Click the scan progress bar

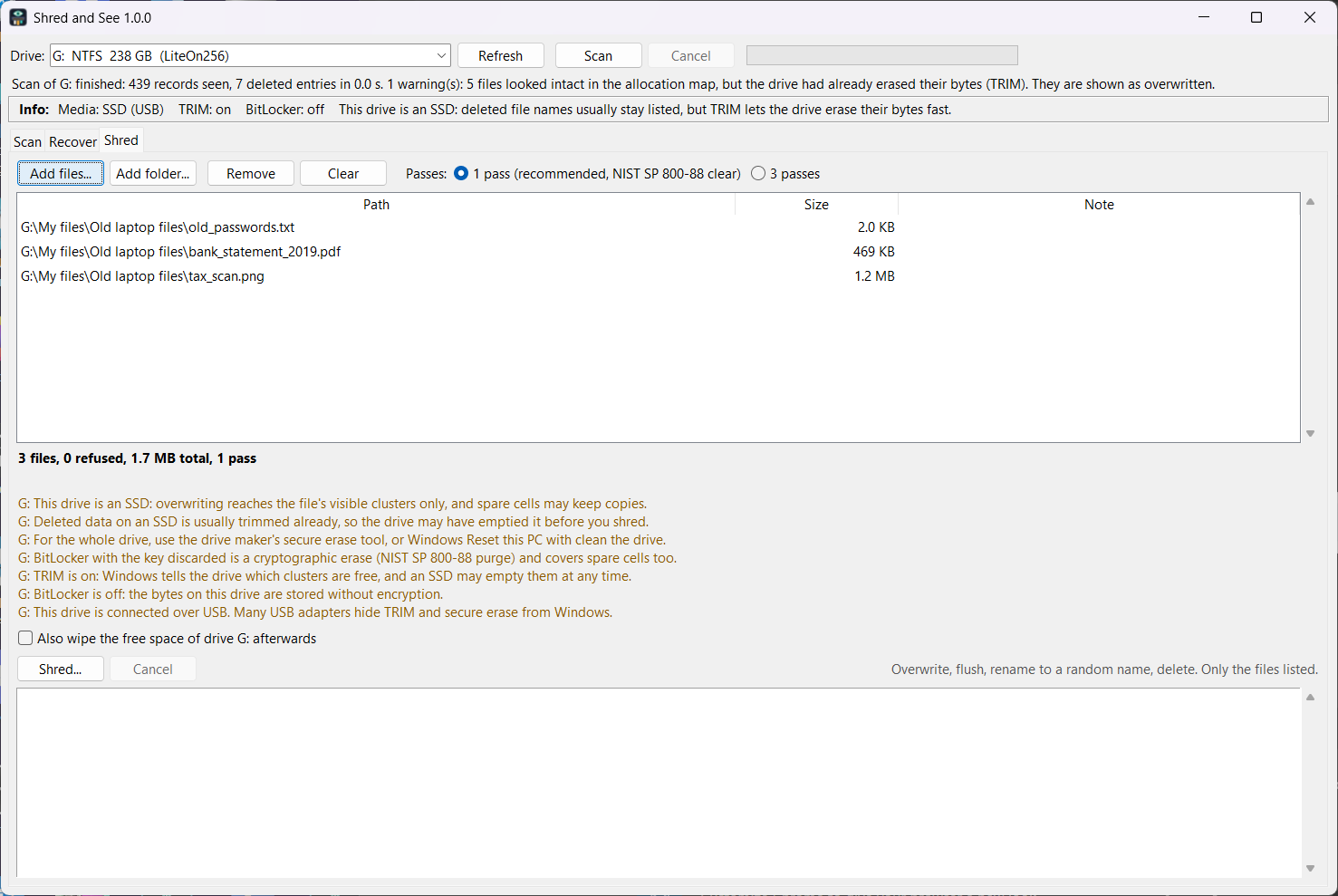882,55
